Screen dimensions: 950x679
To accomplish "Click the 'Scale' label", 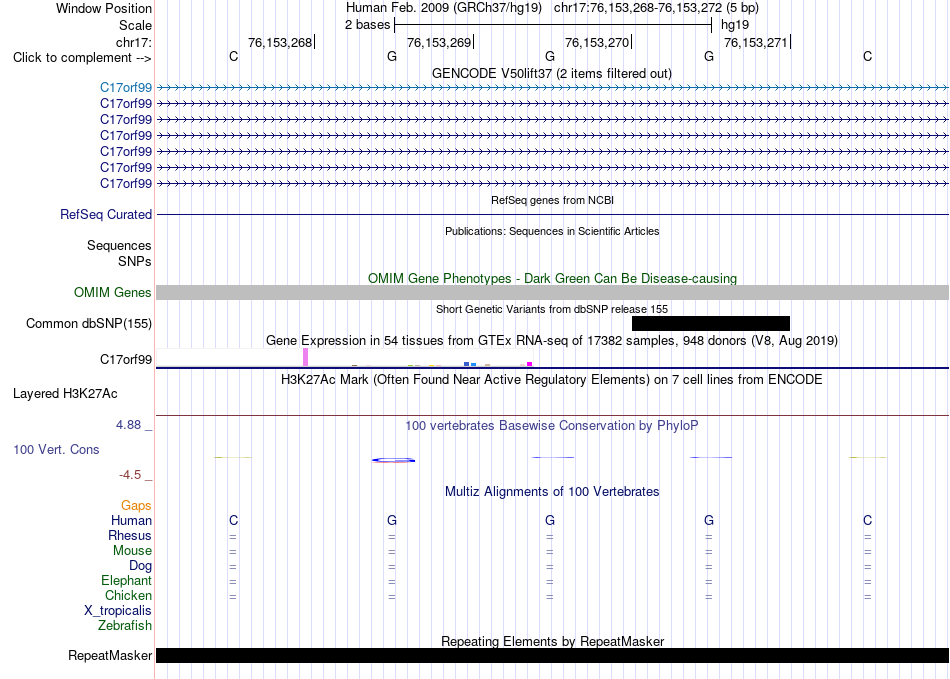I will coord(135,25).
